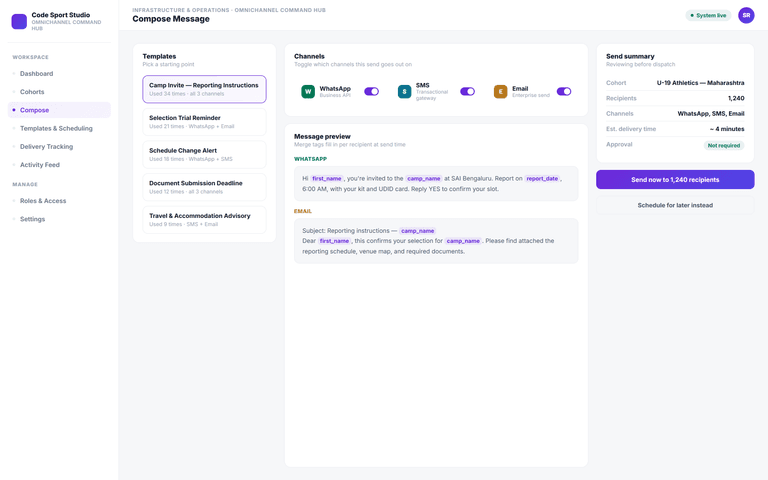768x480 pixels.
Task: Click the first_name tag in WhatsApp preview
Action: [327, 179]
